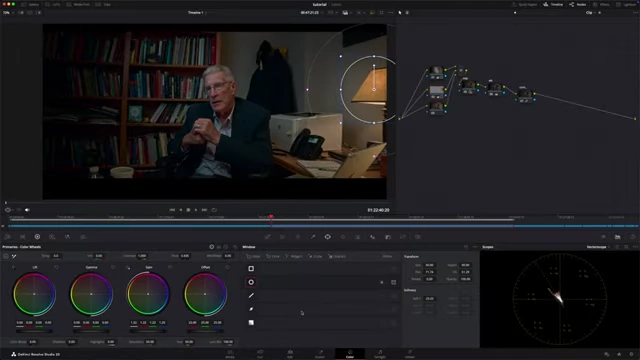Open the Info palette icon
This screenshot has height=360, width=640.
633,237
